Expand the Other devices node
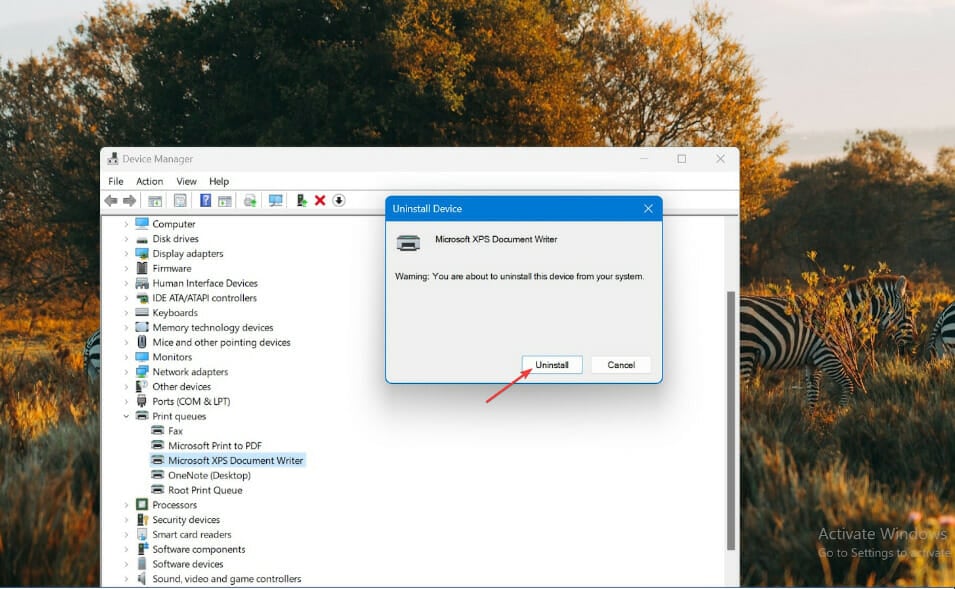Image resolution: width=955 pixels, height=589 pixels. click(x=126, y=387)
